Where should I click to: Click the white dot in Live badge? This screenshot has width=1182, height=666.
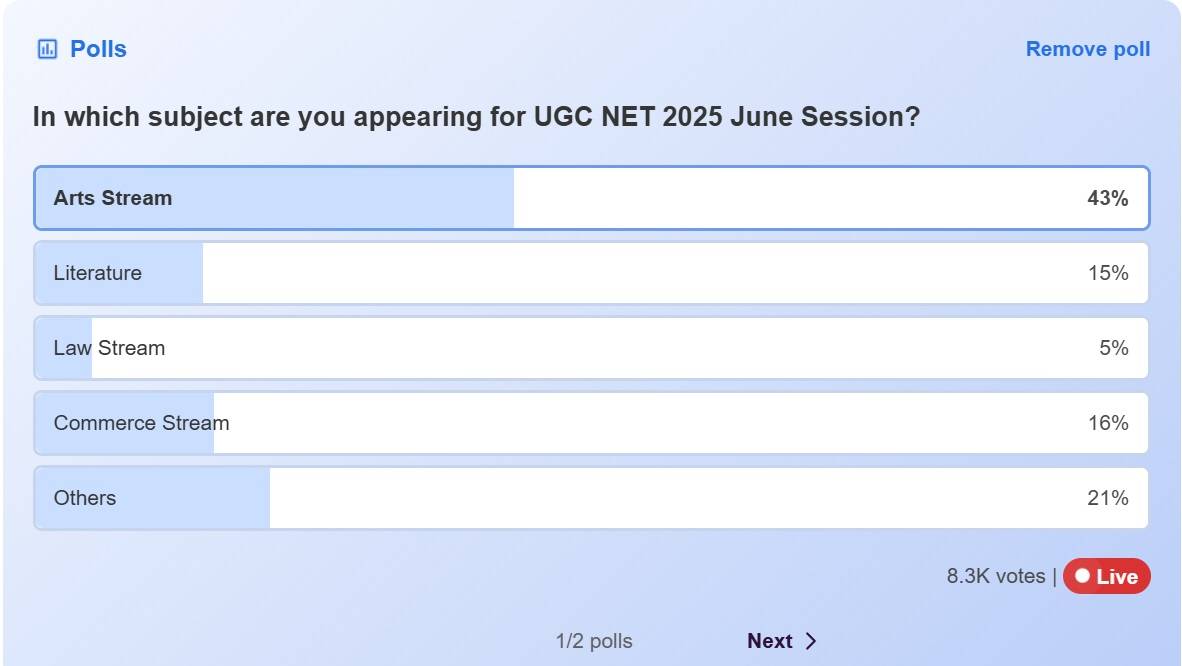coord(1082,576)
